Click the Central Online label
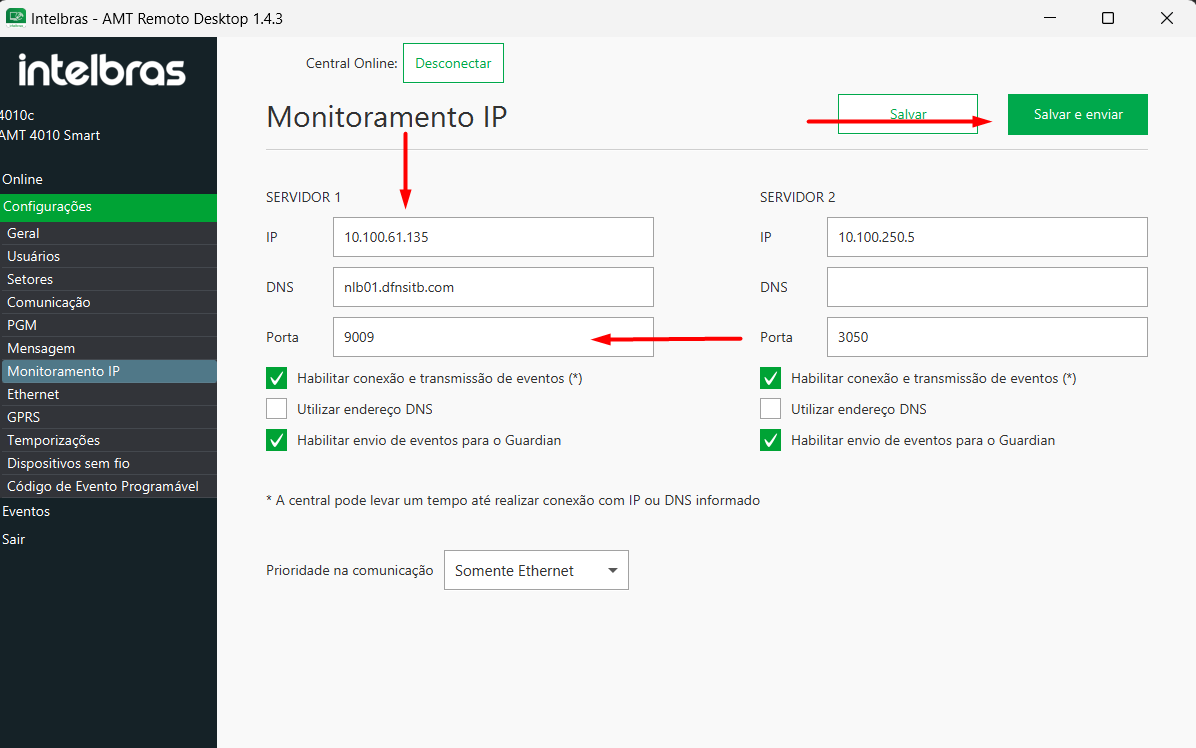Image resolution: width=1196 pixels, height=748 pixels. tap(352, 63)
